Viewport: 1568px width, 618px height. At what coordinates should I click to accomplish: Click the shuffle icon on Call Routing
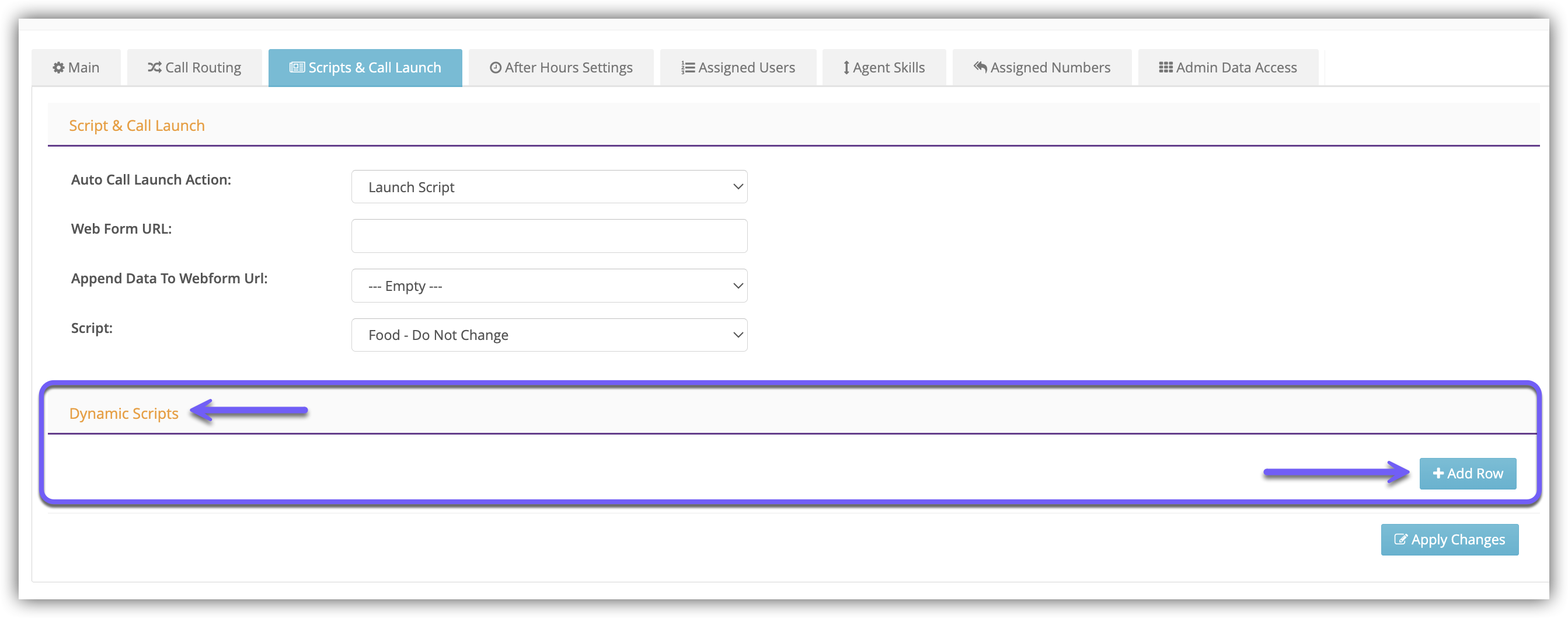pos(155,68)
